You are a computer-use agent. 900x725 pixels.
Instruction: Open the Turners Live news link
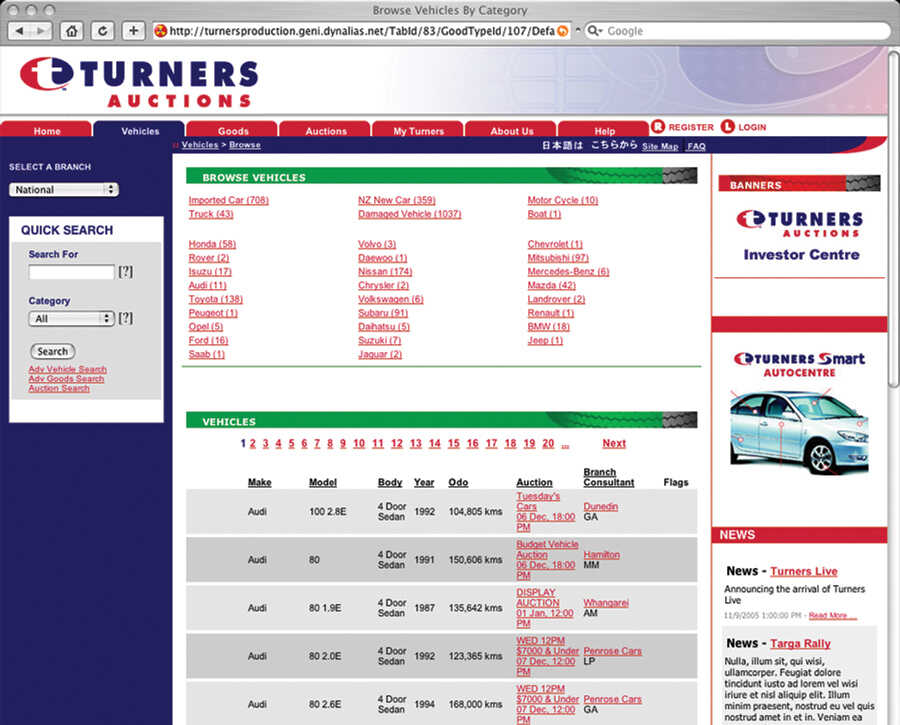coord(804,571)
